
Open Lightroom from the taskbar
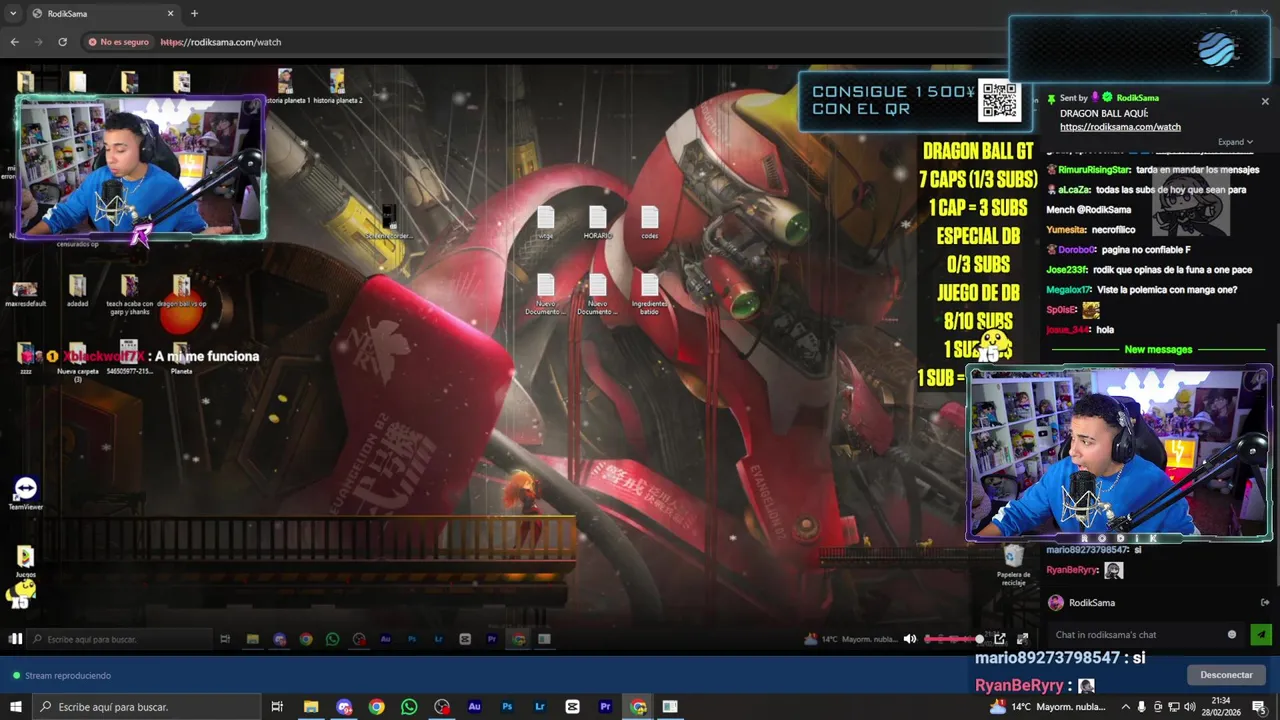coord(540,707)
